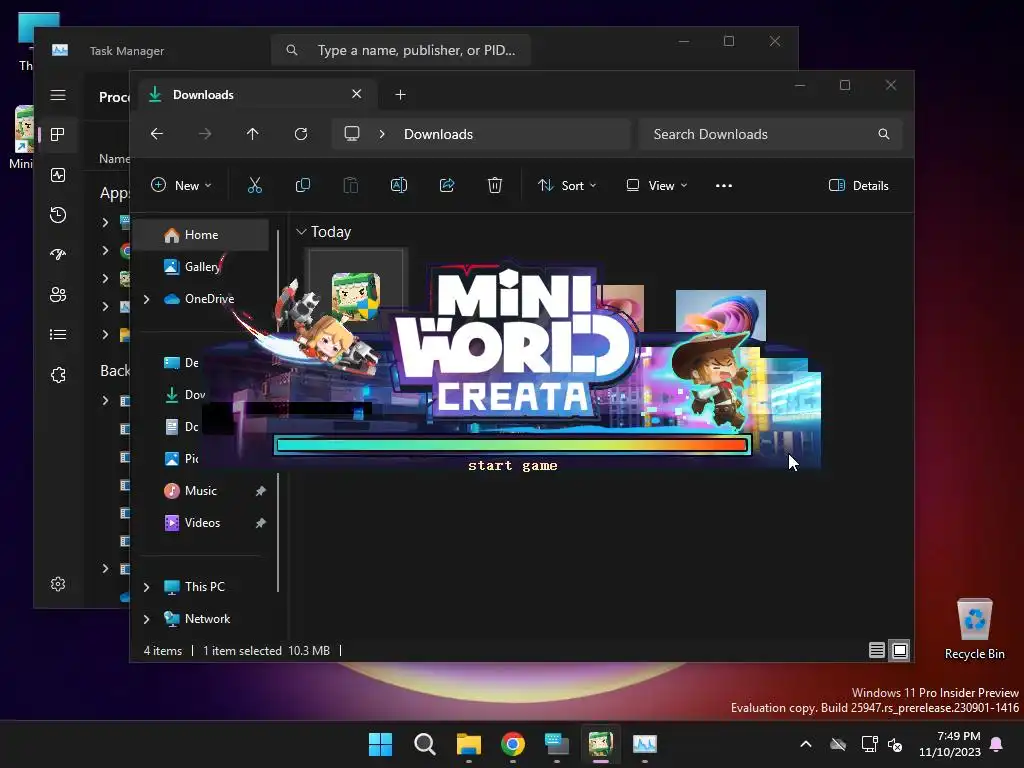Open New item dropdown

pos(181,185)
